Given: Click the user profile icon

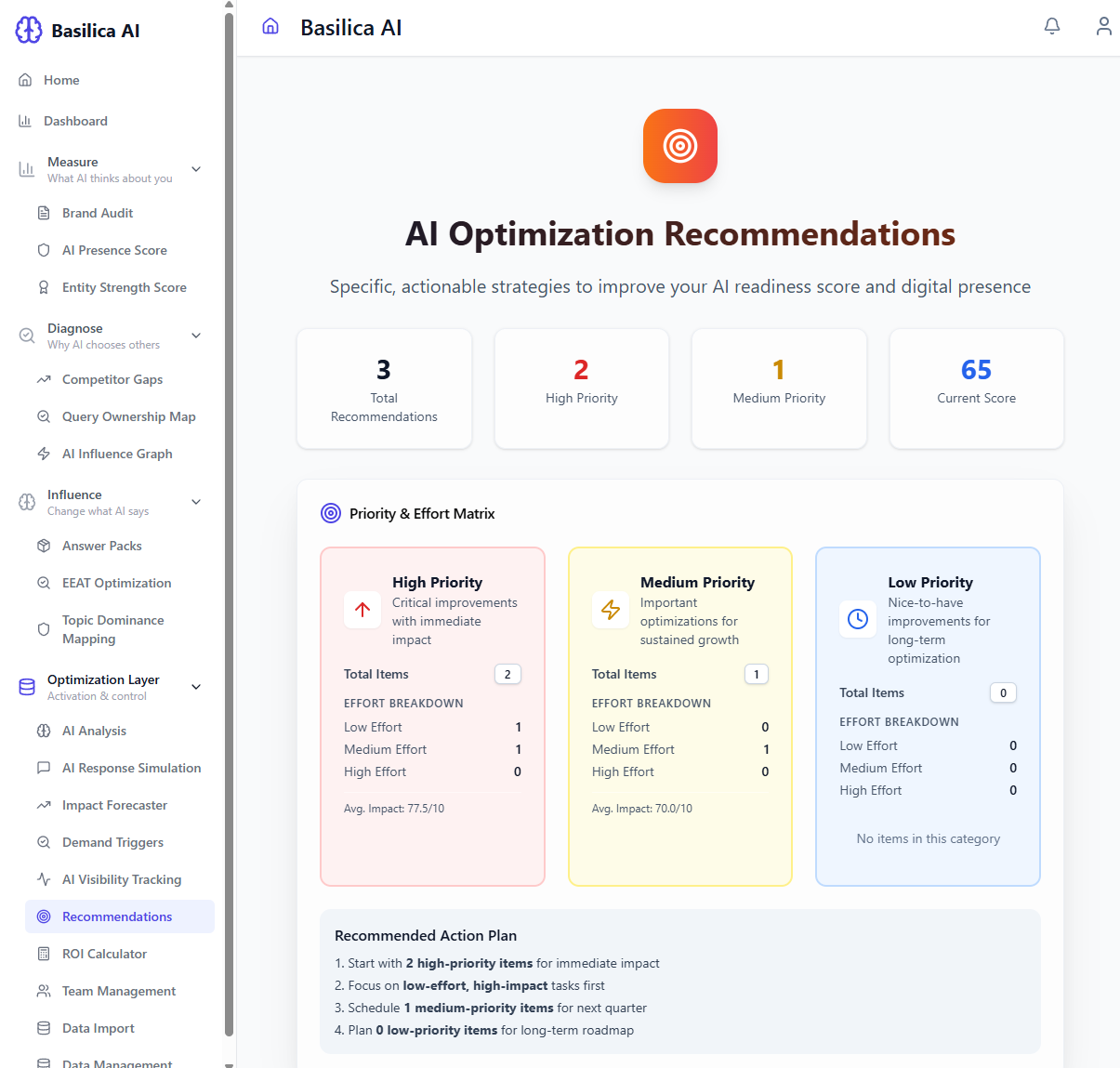Looking at the screenshot, I should (x=1103, y=26).
